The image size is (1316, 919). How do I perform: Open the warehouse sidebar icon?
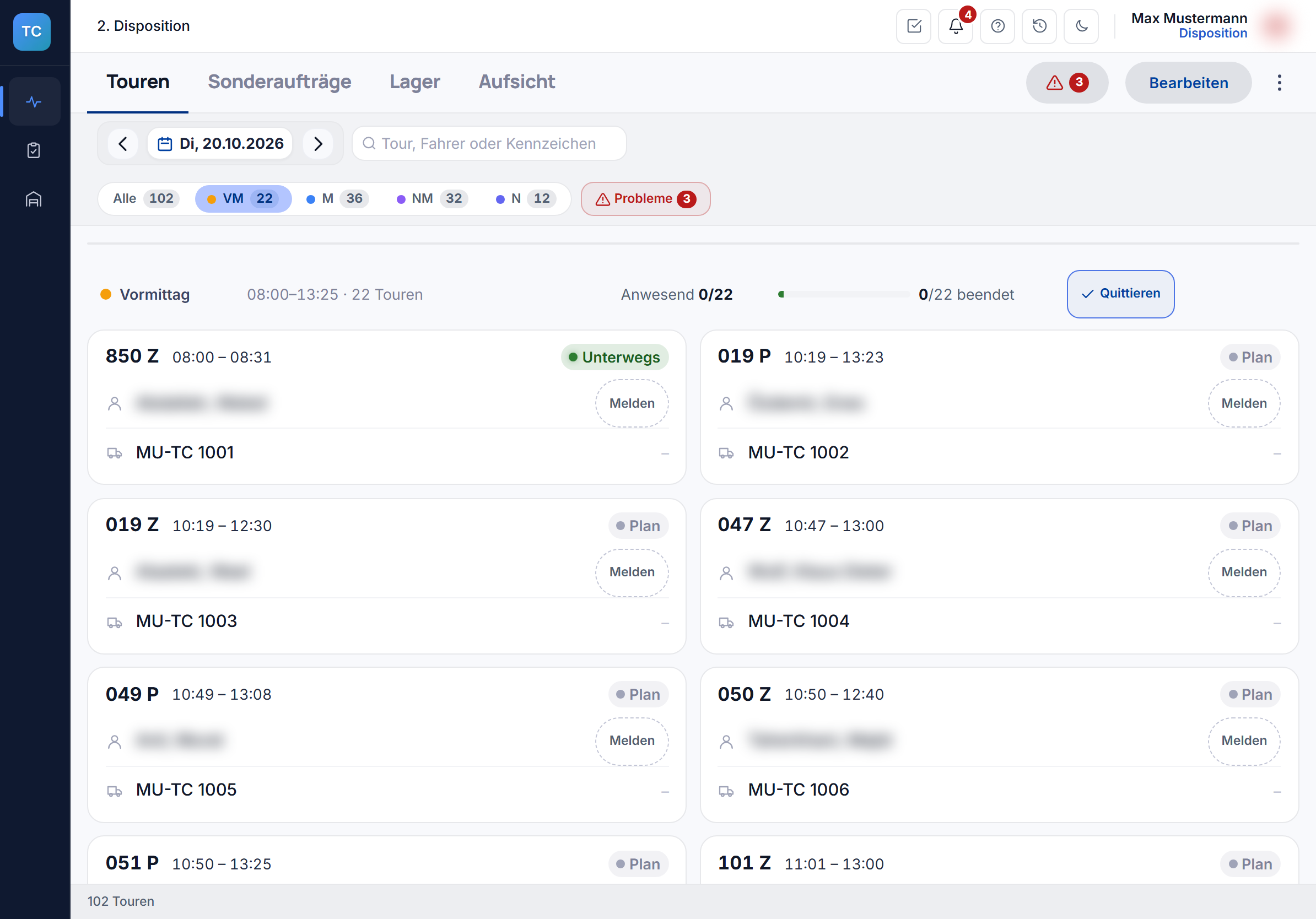[x=34, y=199]
